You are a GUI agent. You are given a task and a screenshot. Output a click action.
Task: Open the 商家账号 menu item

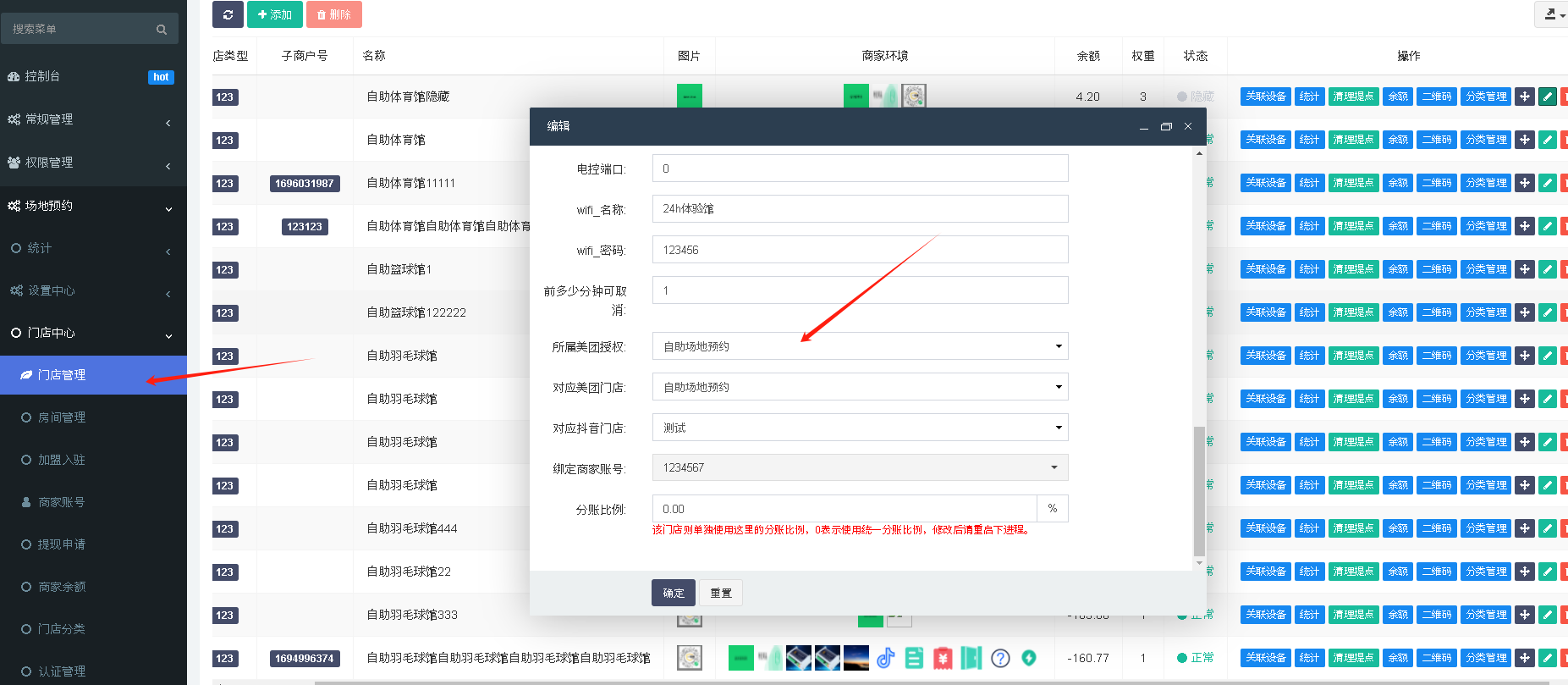pos(93,502)
